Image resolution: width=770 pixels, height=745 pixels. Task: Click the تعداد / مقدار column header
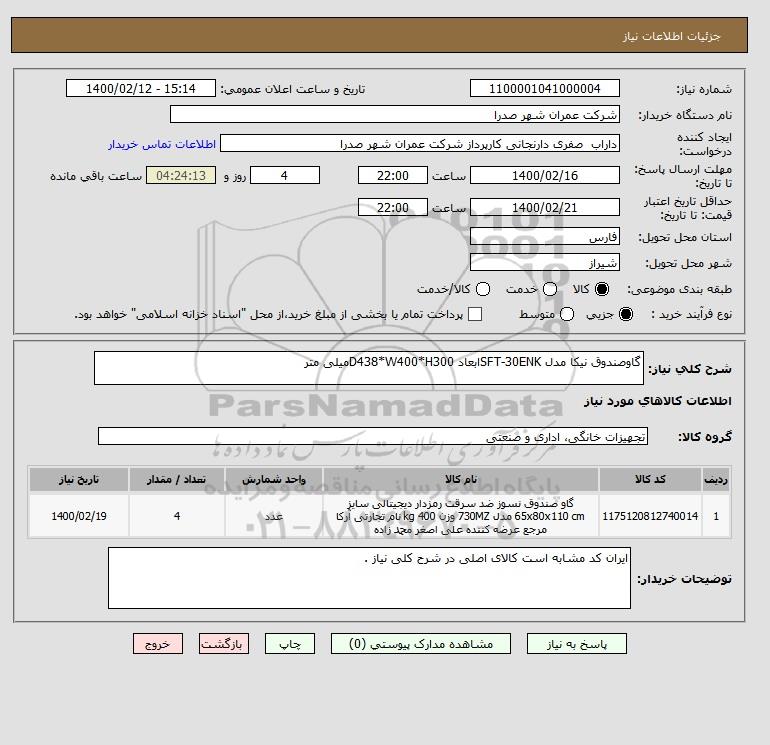177,479
